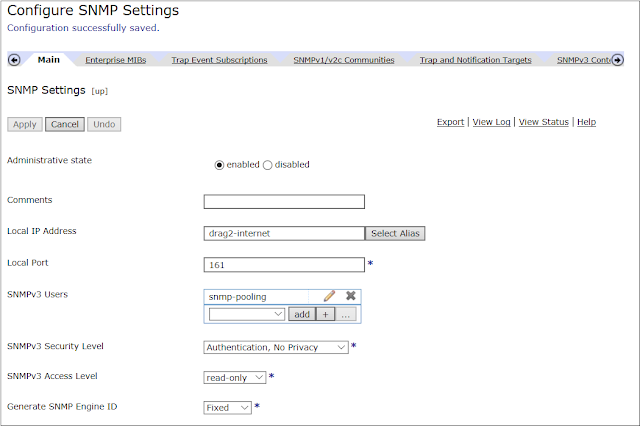Expand the SNMPv3 Security Level dropdown
This screenshot has height=426, width=640.
click(276, 347)
